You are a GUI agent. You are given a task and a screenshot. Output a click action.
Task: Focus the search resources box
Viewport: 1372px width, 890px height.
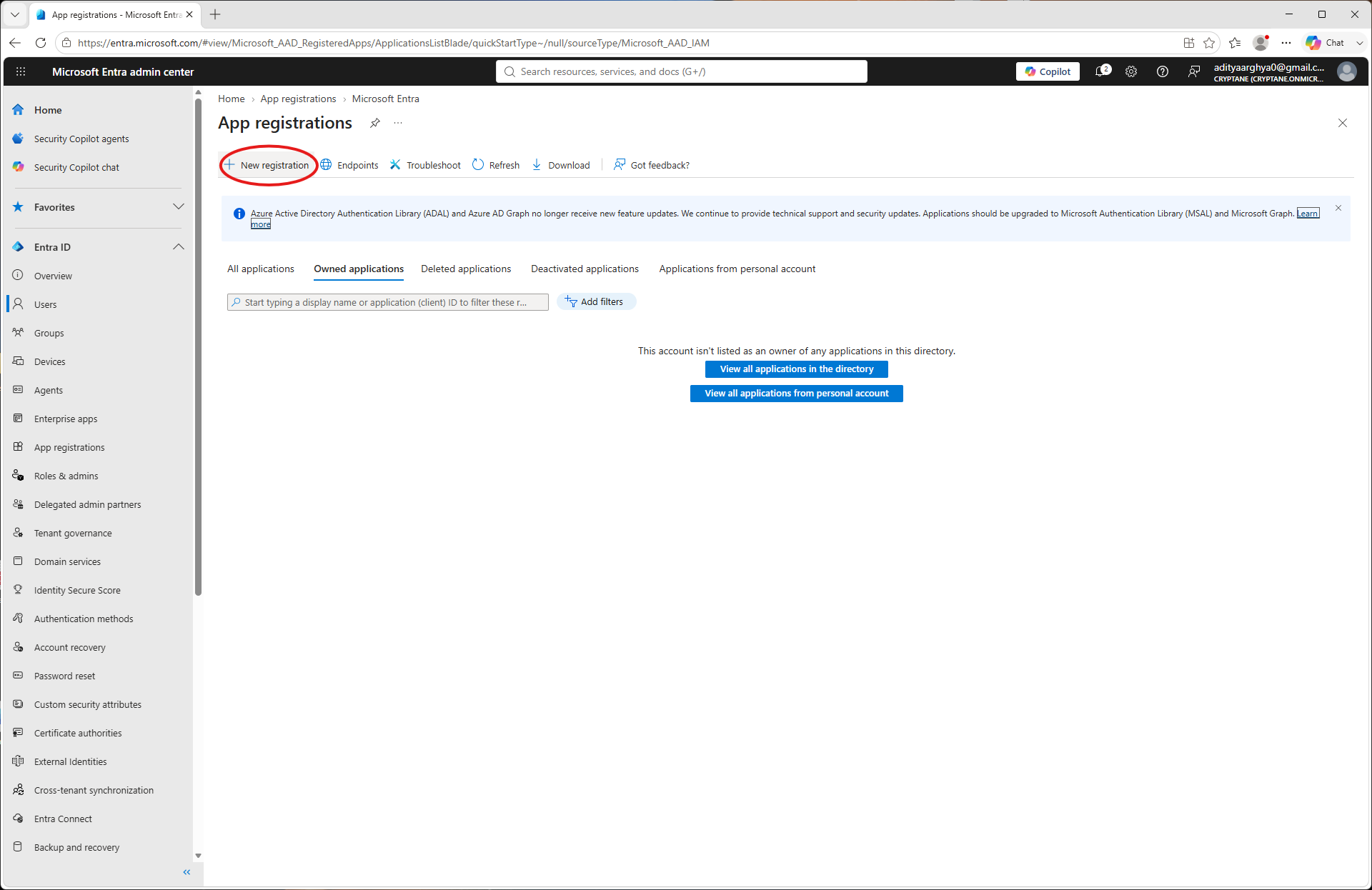(682, 71)
